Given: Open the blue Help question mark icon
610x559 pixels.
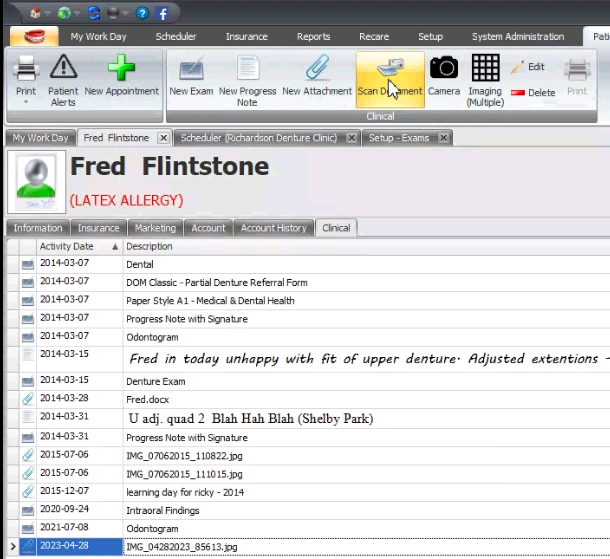Looking at the screenshot, I should [142, 14].
